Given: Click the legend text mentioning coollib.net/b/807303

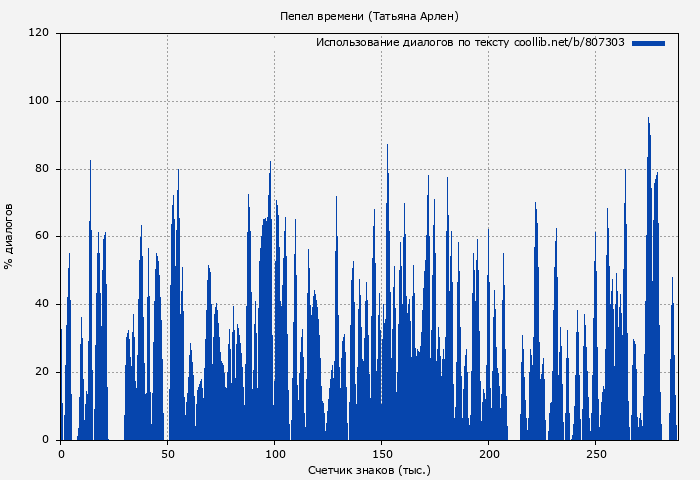Looking at the screenshot, I should [x=470, y=43].
